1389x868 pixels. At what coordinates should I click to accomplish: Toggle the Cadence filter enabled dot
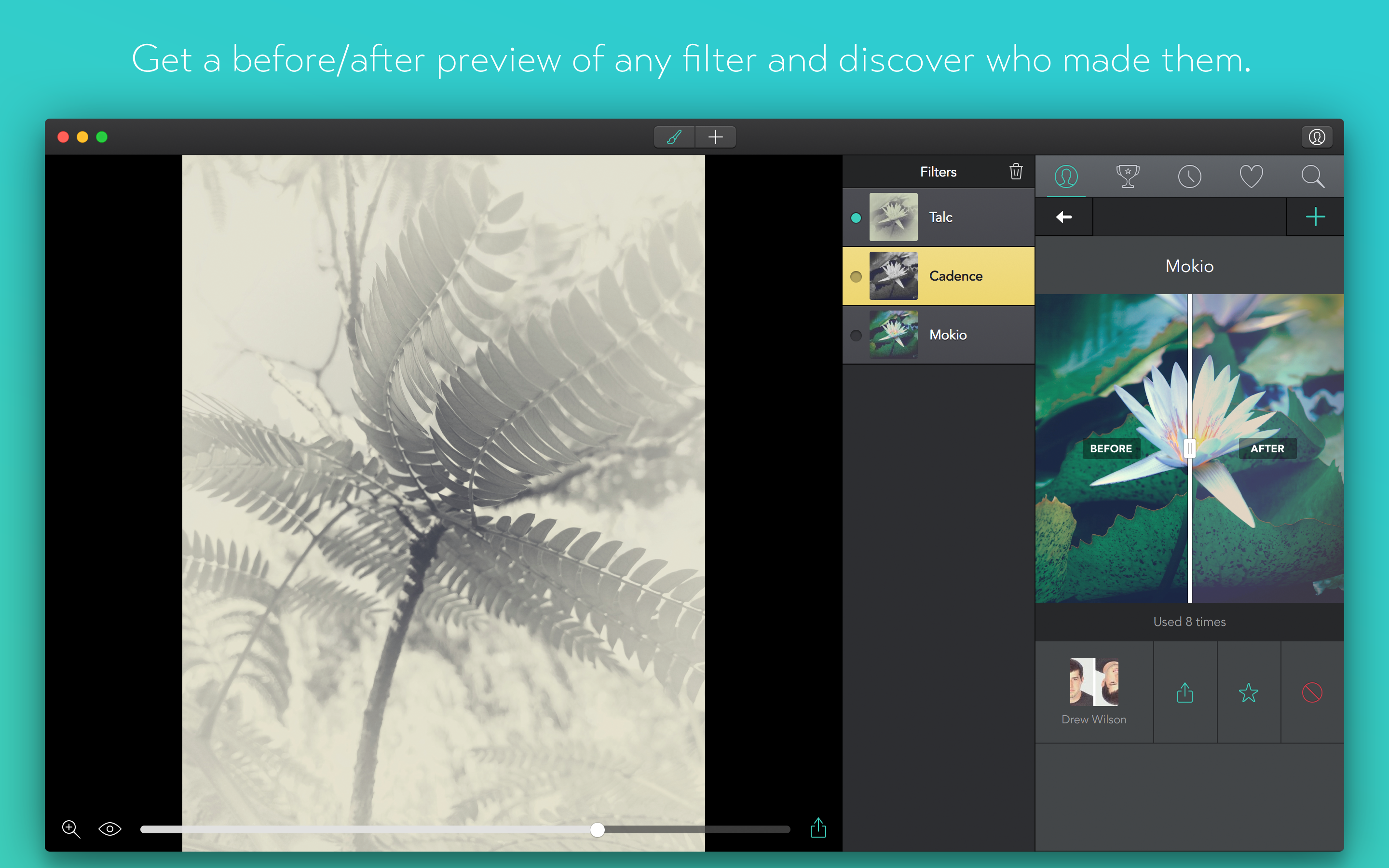pyautogui.click(x=856, y=277)
